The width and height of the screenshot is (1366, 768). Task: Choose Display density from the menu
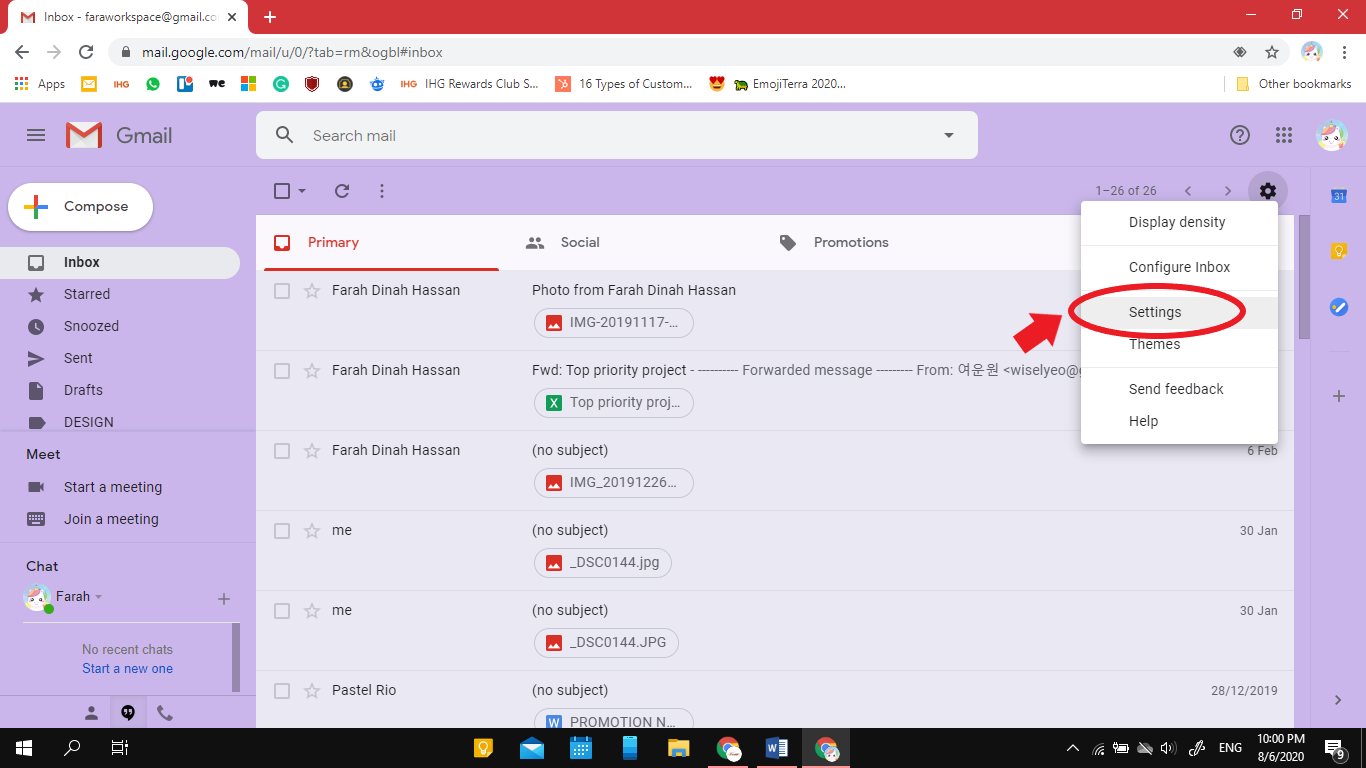point(1179,222)
